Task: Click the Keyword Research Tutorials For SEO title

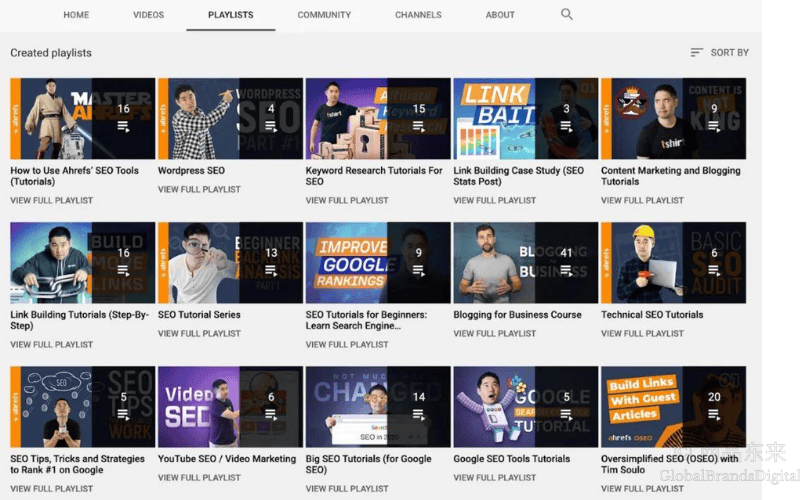Action: coord(374,176)
